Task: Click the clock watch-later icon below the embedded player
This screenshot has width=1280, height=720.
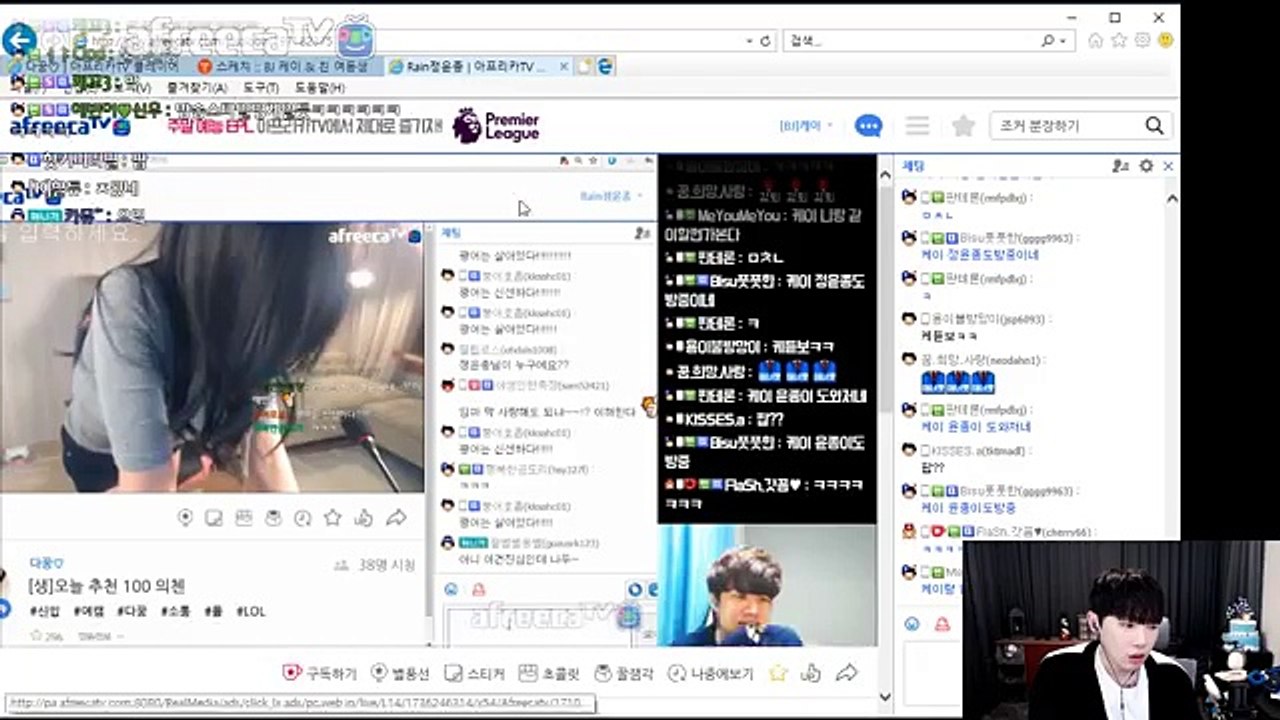Action: point(303,518)
